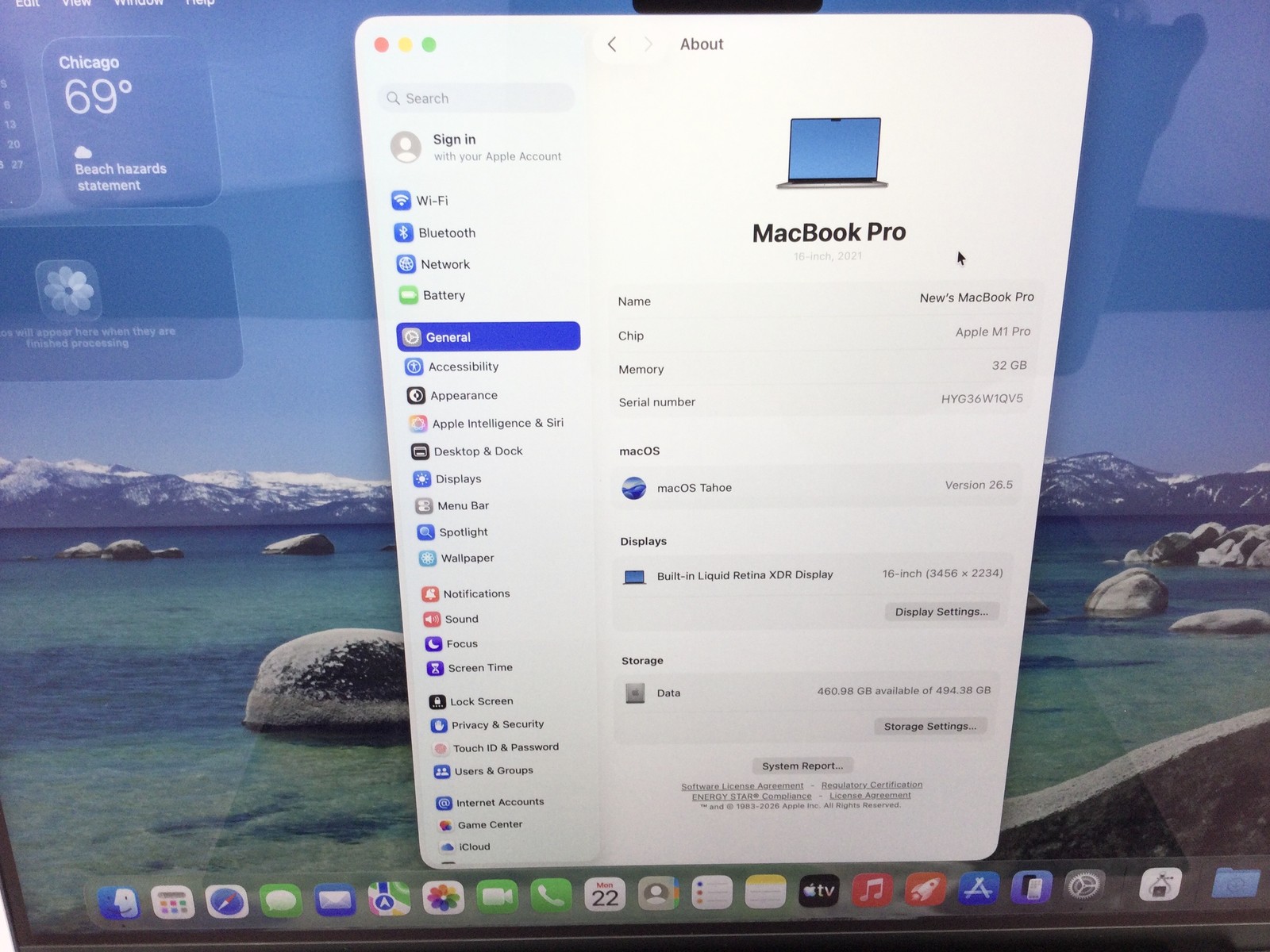
Task: Open Bluetooth settings pane
Action: (435, 232)
